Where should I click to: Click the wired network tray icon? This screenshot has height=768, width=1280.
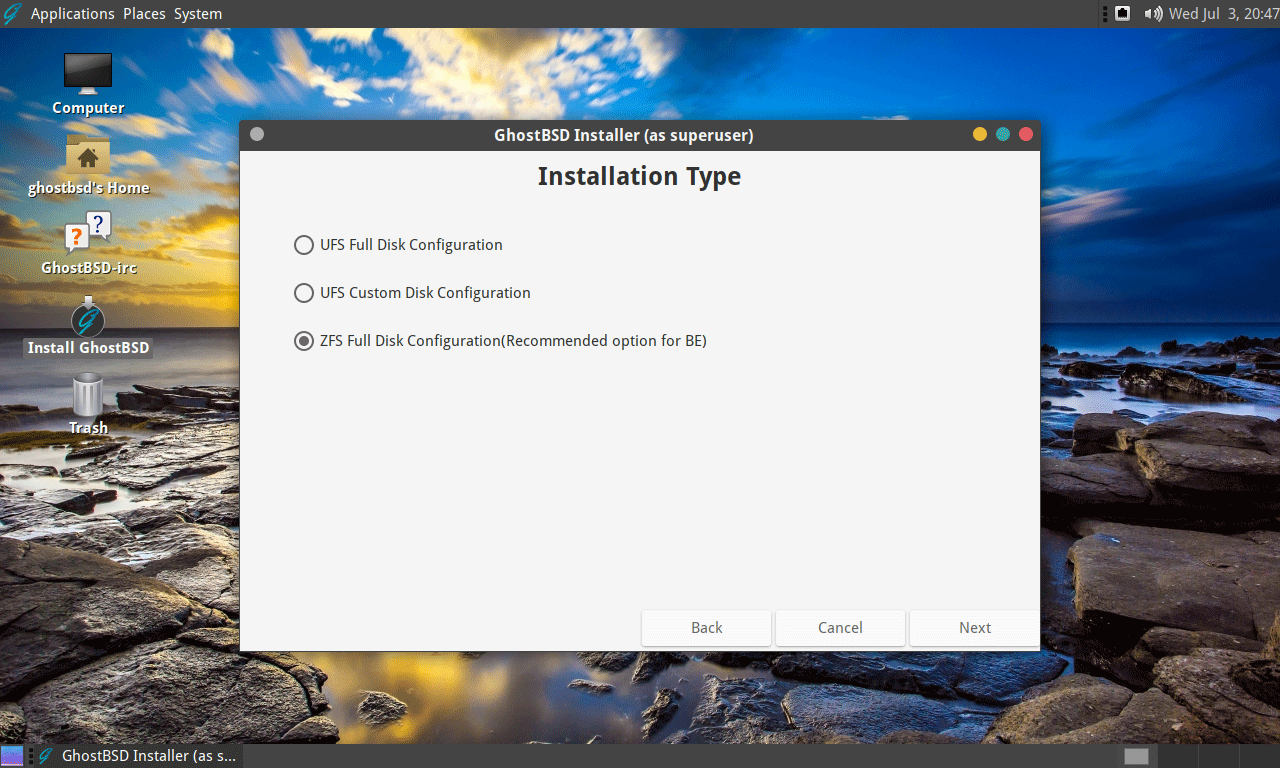(1122, 13)
